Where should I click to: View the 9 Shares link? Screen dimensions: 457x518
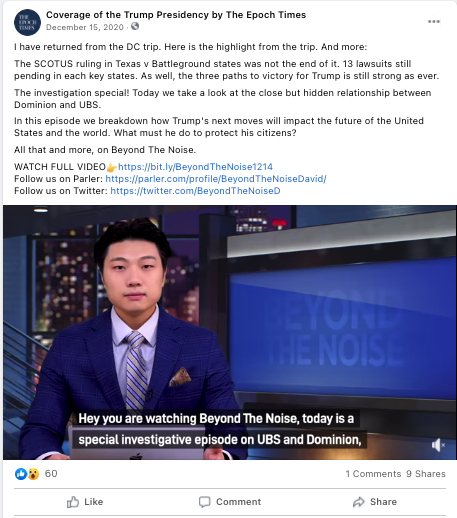point(426,474)
